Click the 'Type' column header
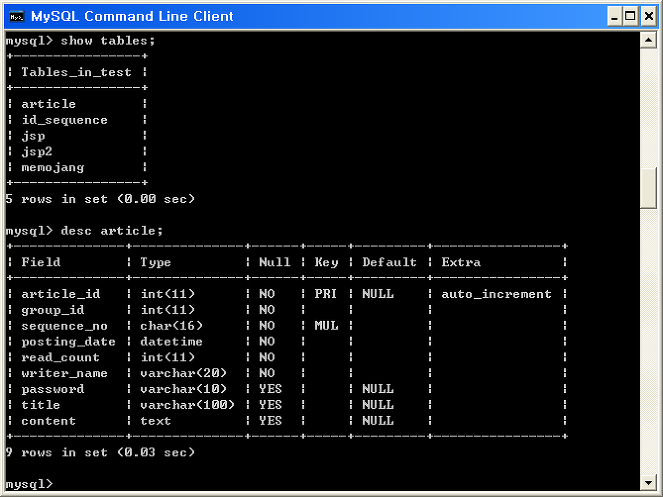 pos(156,262)
